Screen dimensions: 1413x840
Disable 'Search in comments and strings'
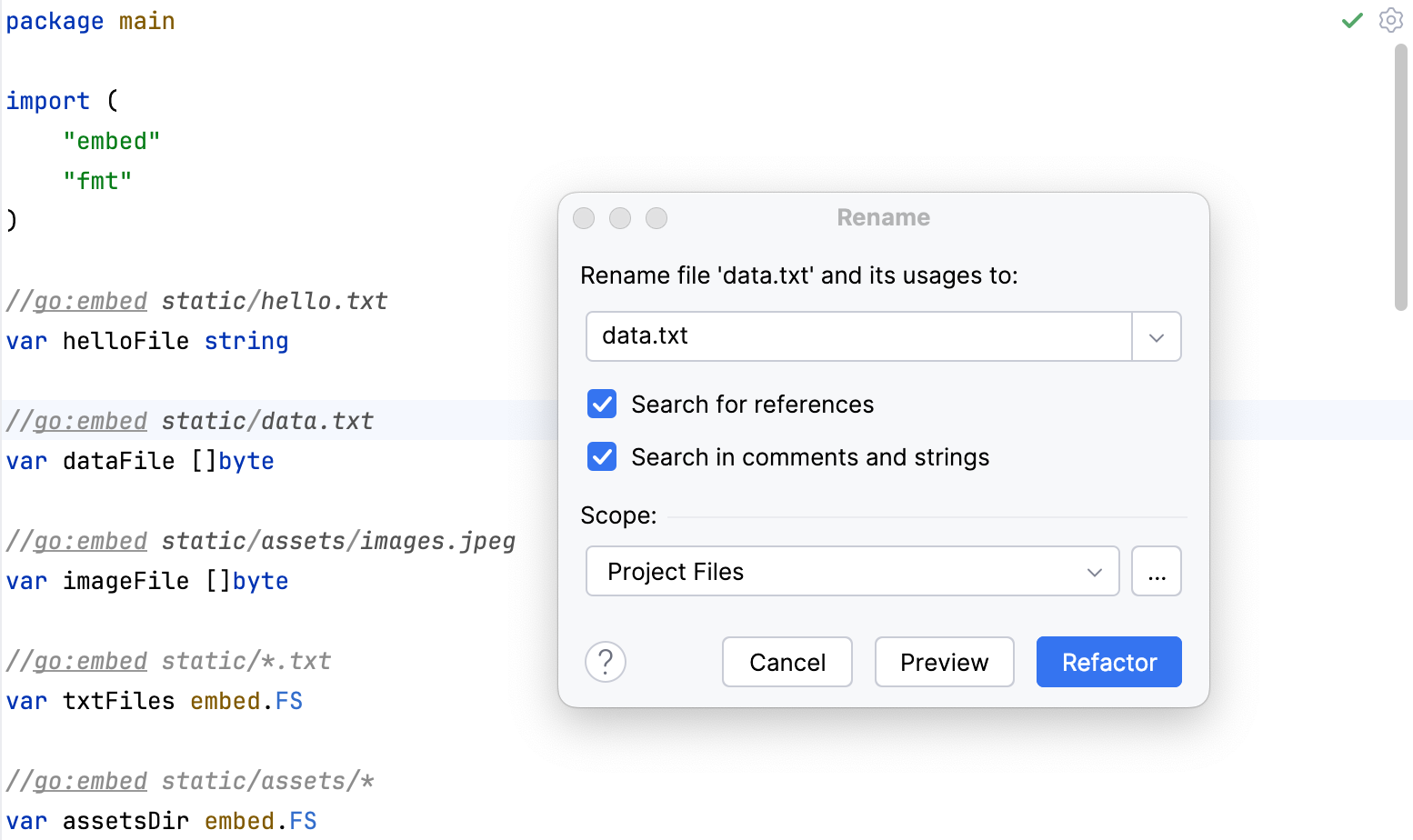point(601,456)
